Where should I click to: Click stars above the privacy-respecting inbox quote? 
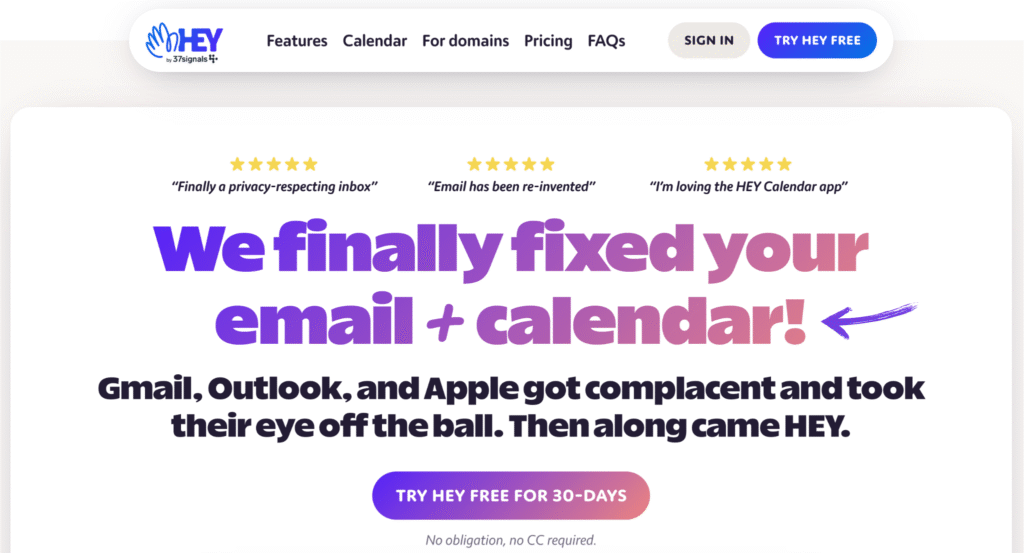274,164
